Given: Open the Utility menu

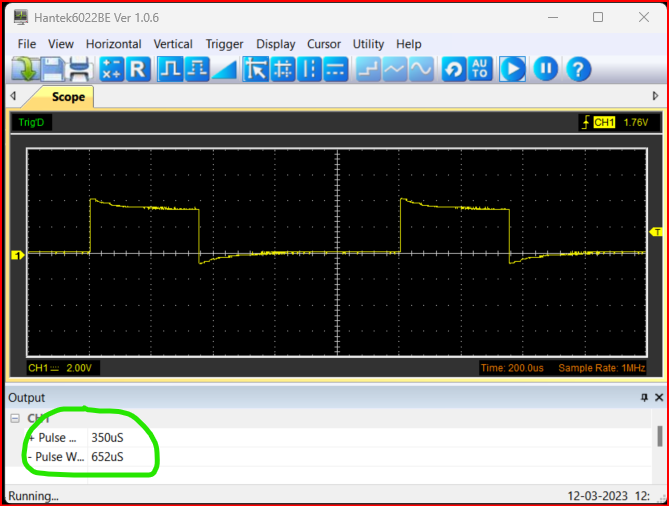Looking at the screenshot, I should pyautogui.click(x=368, y=44).
